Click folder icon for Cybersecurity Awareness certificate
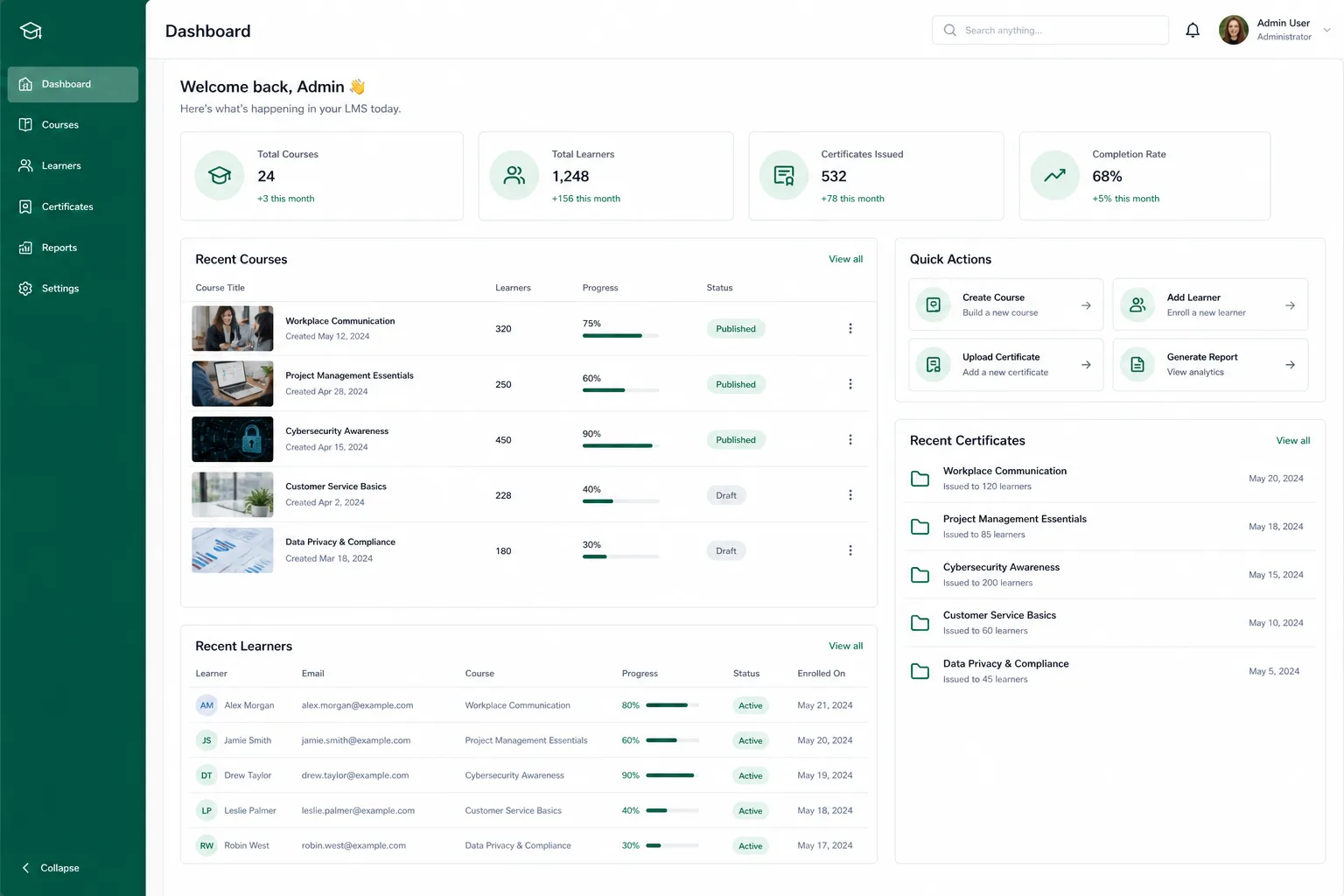Viewport: 1344px width, 896px height. tap(920, 575)
